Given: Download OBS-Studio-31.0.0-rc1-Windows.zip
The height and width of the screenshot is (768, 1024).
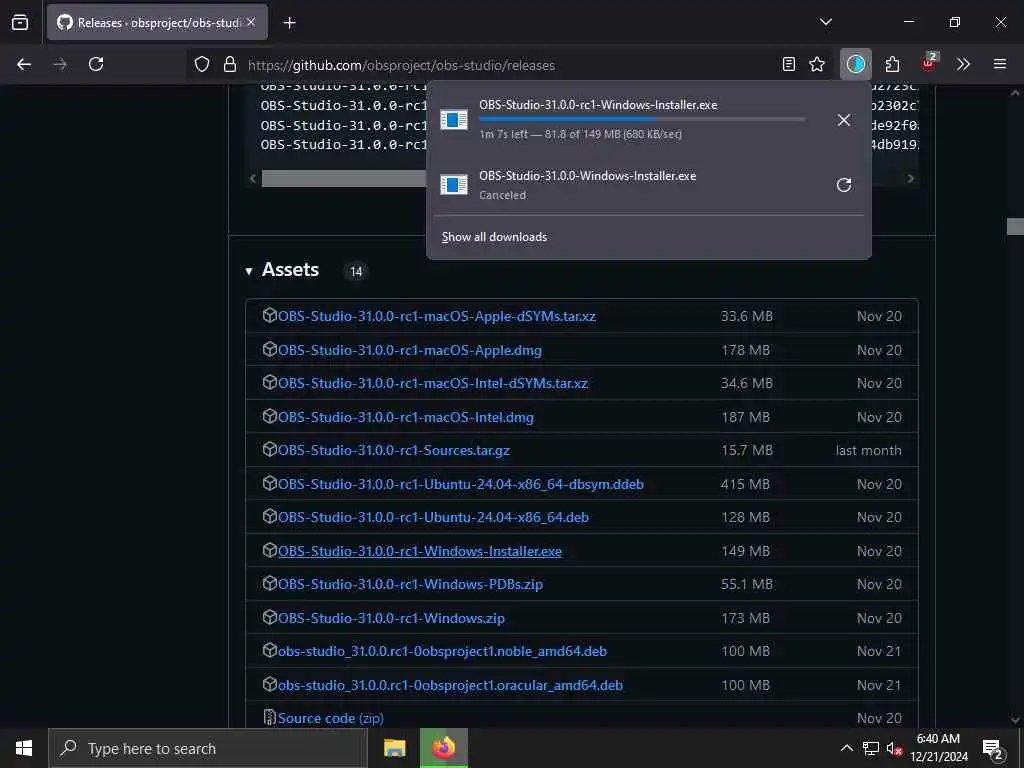Looking at the screenshot, I should [x=391, y=618].
